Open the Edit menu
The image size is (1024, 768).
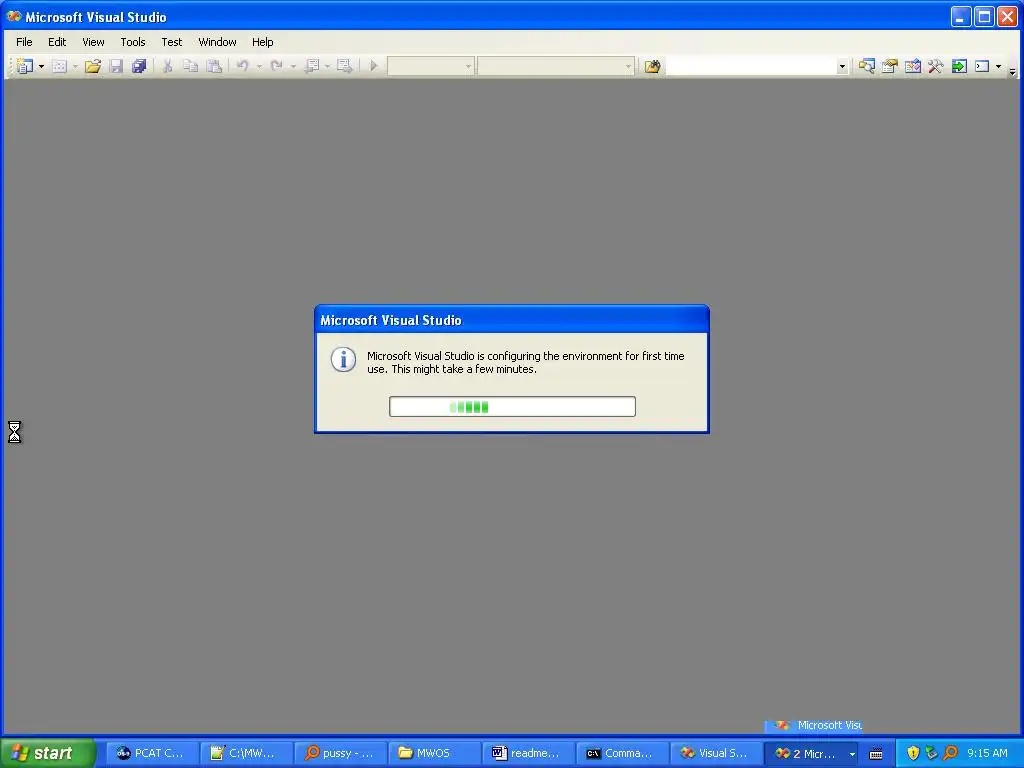coord(57,42)
